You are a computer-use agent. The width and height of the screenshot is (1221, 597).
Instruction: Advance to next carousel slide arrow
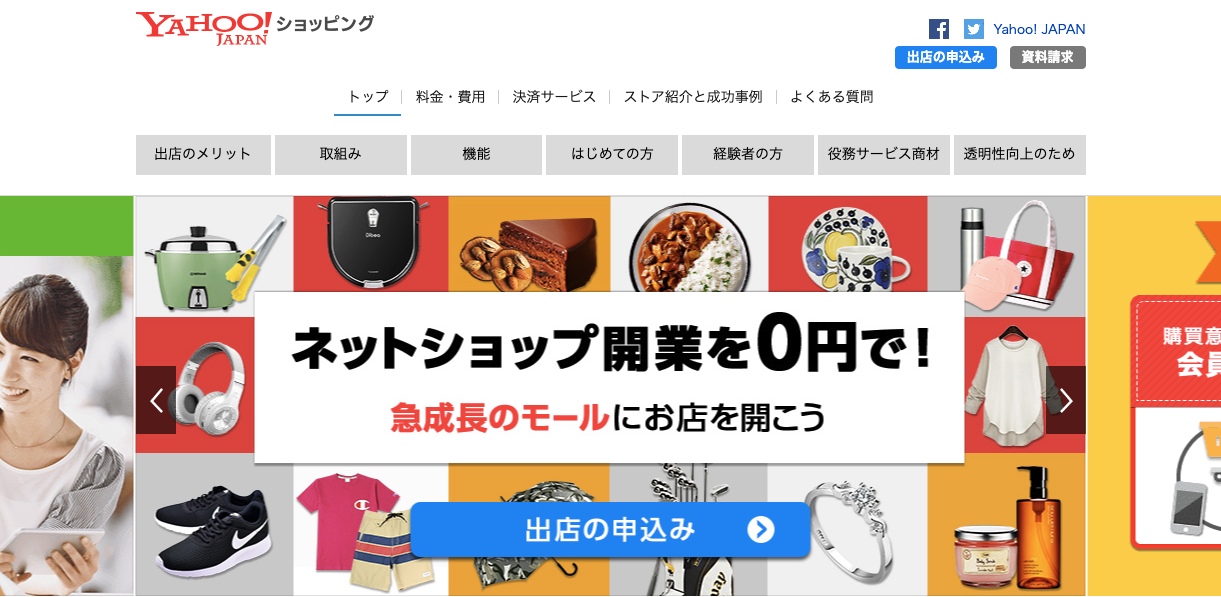(1066, 400)
